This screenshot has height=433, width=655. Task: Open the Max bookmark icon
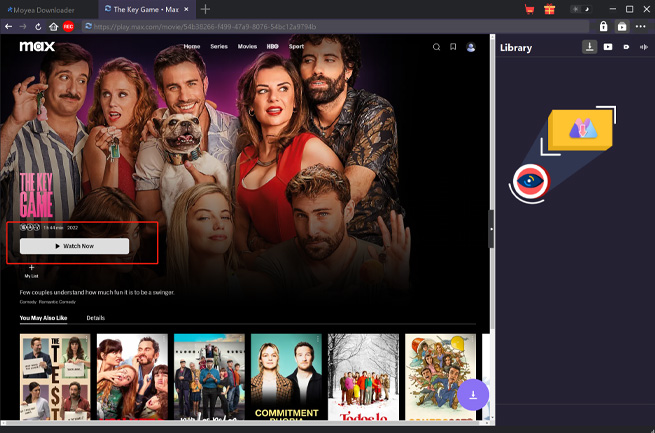click(x=453, y=47)
